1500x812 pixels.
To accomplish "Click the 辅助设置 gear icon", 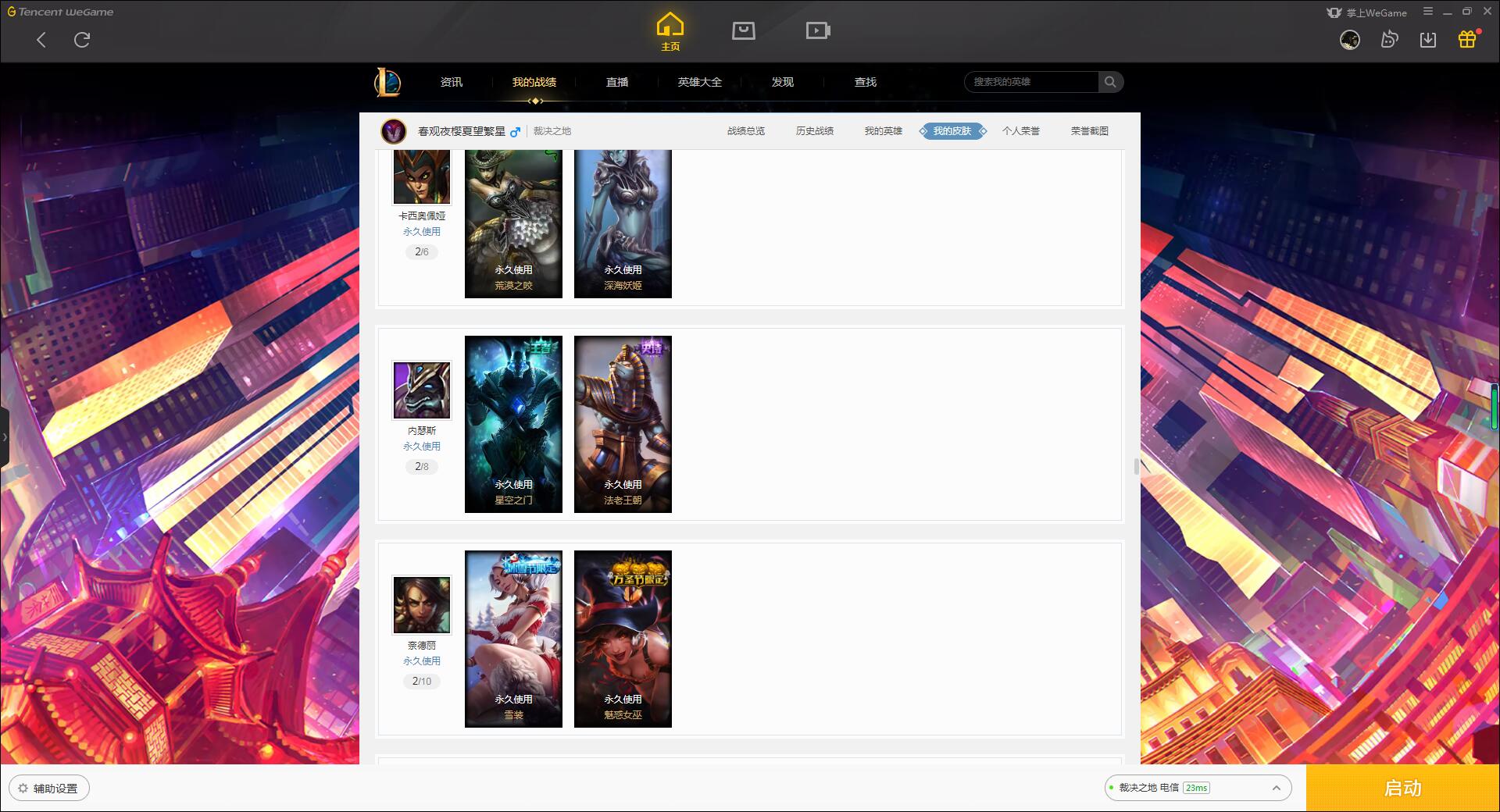I will click(x=23, y=789).
